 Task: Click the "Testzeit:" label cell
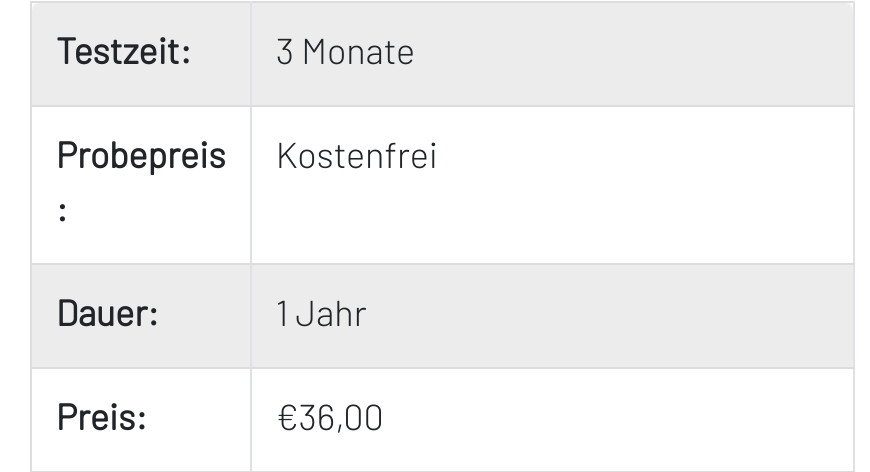pyautogui.click(x=123, y=52)
